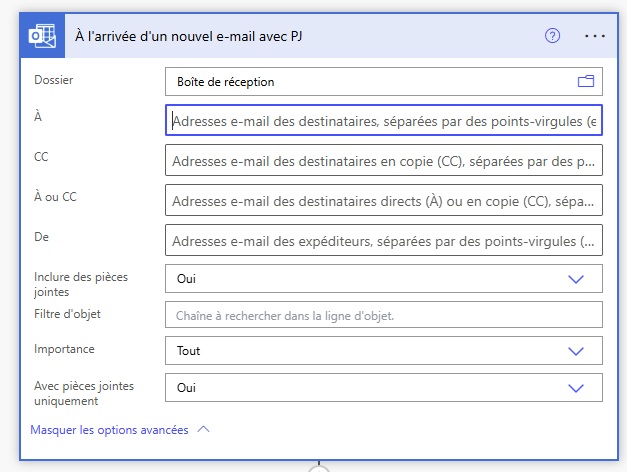Image resolution: width=627 pixels, height=472 pixels.
Task: Focus the À recipients address field
Action: point(383,120)
